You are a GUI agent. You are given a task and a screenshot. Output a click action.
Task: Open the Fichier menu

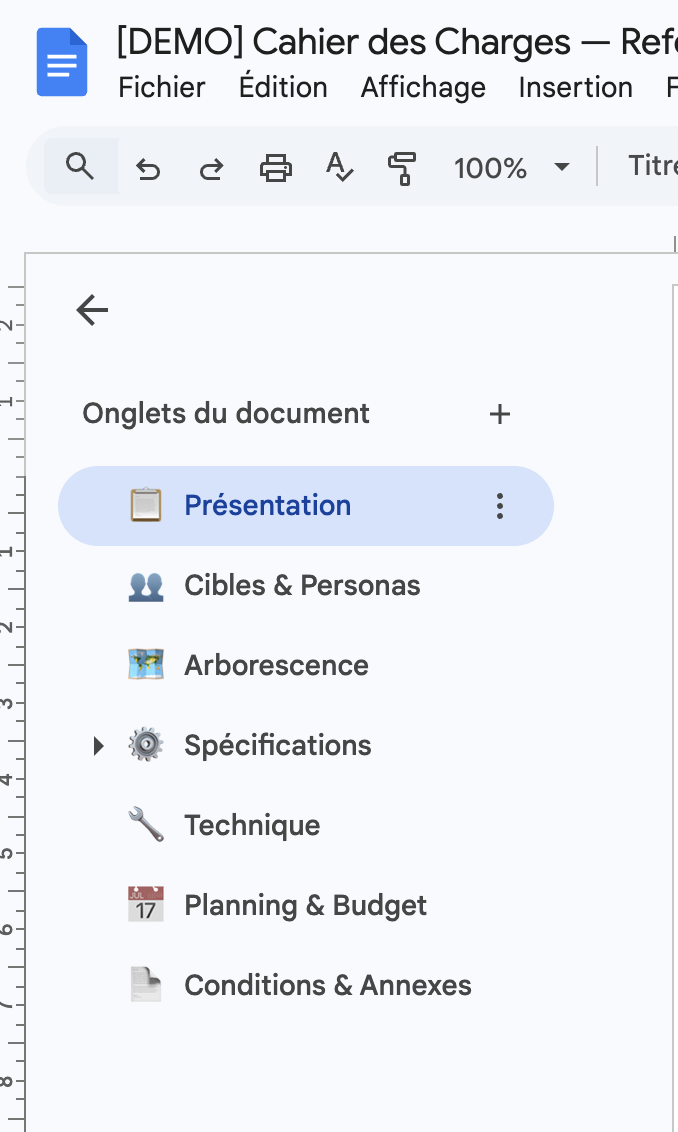pos(162,88)
